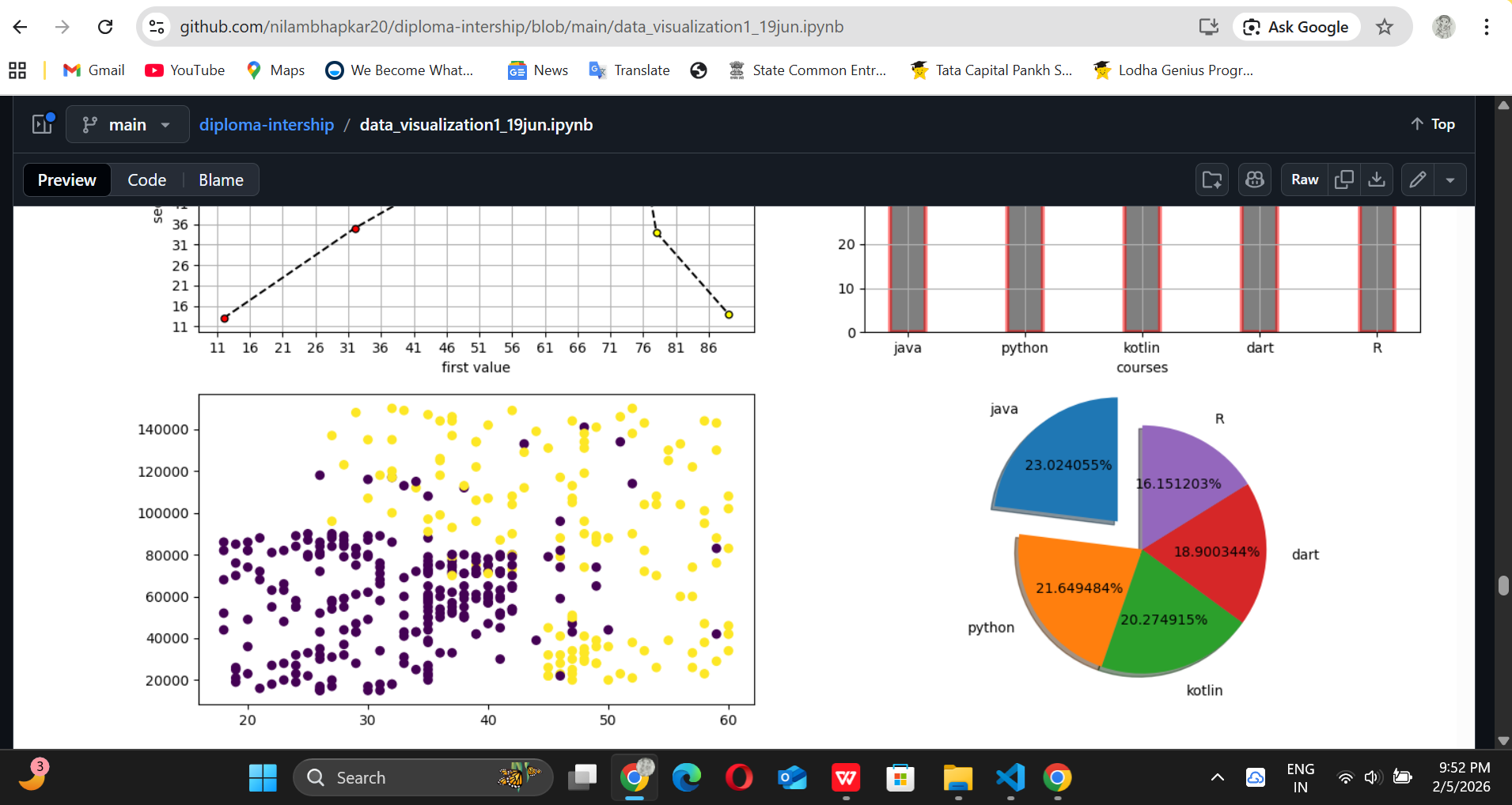This screenshot has width=1512, height=805.
Task: Open the file tree side panel icon
Action: (x=40, y=124)
